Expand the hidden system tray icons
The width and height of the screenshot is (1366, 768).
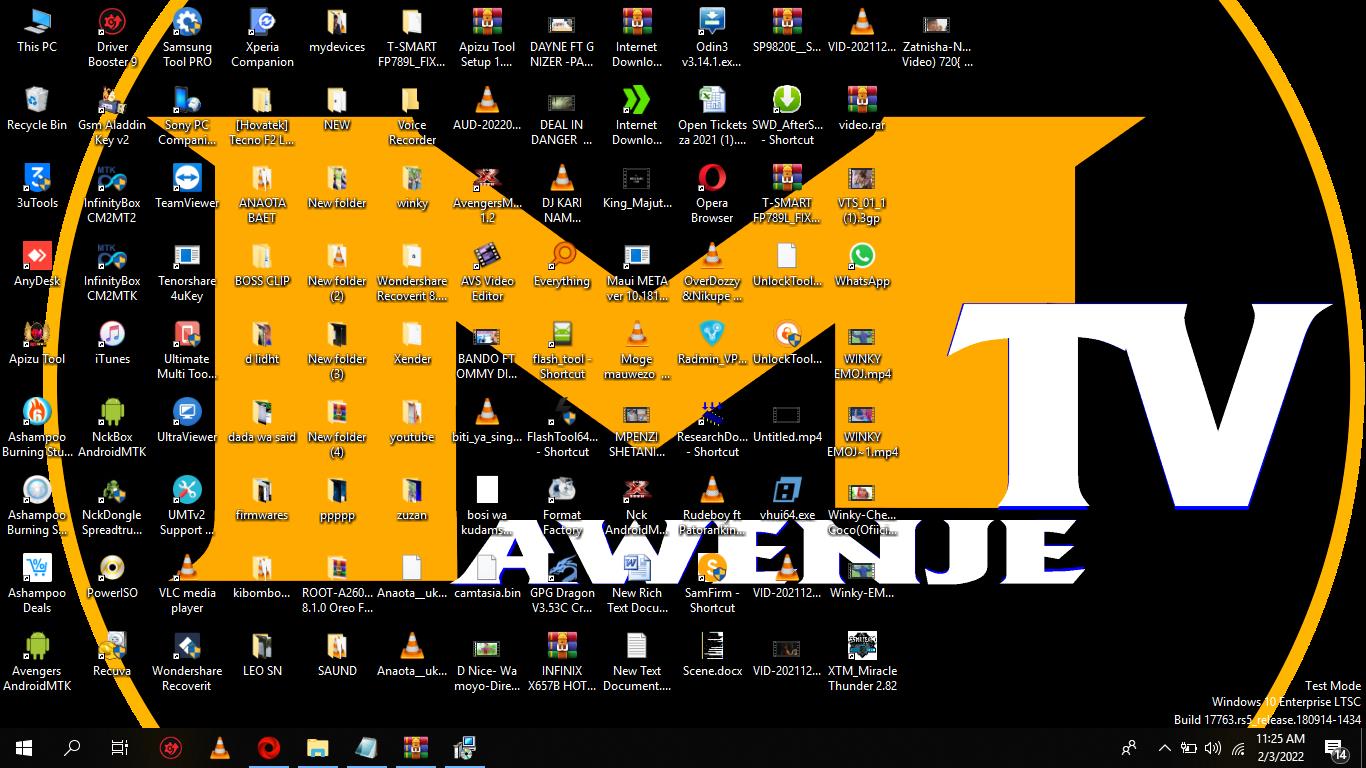1164,748
